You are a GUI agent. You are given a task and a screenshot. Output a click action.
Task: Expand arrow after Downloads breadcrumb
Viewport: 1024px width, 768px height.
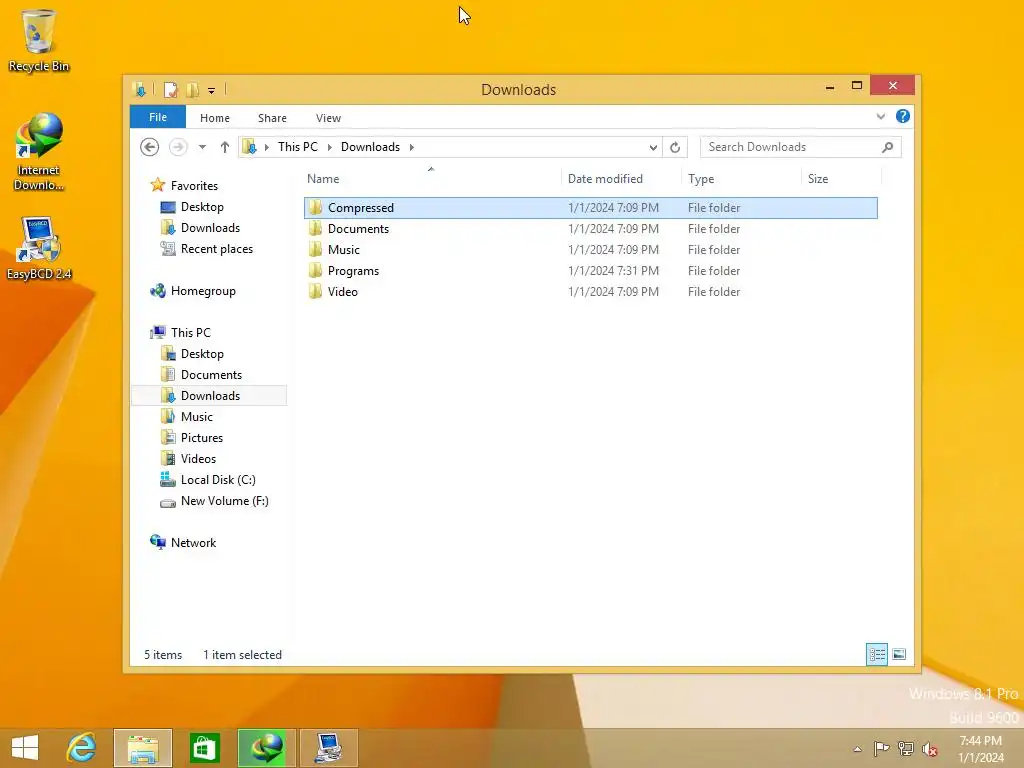[411, 148]
